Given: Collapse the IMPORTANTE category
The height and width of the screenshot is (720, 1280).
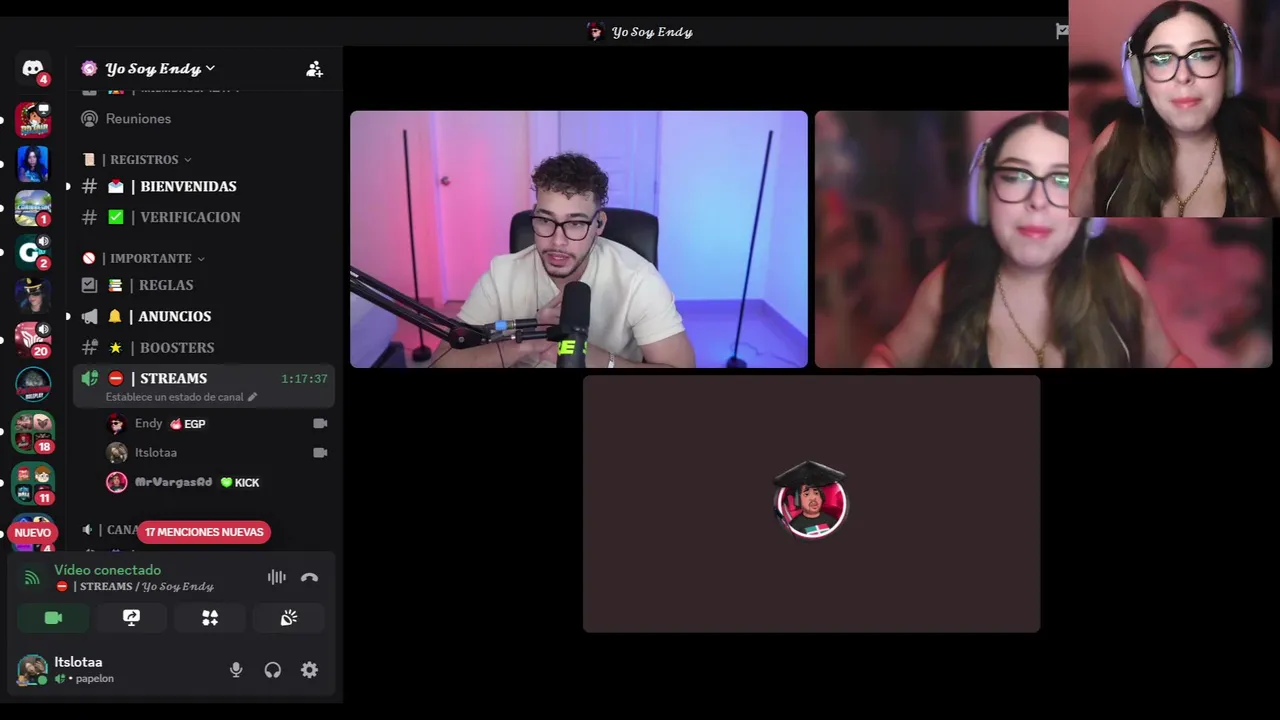Looking at the screenshot, I should click(144, 258).
